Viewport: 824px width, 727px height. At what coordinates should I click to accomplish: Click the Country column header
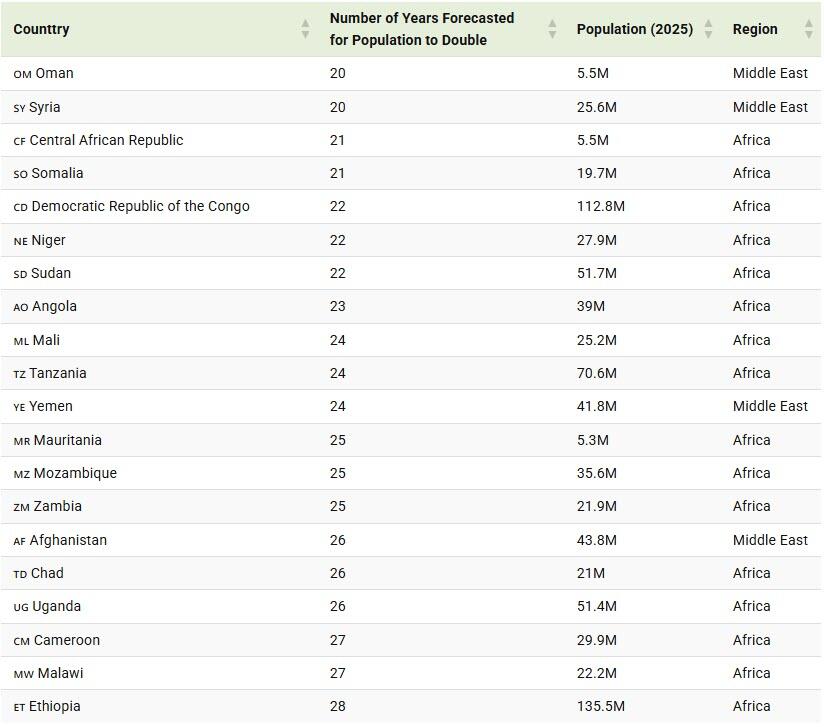point(41,29)
